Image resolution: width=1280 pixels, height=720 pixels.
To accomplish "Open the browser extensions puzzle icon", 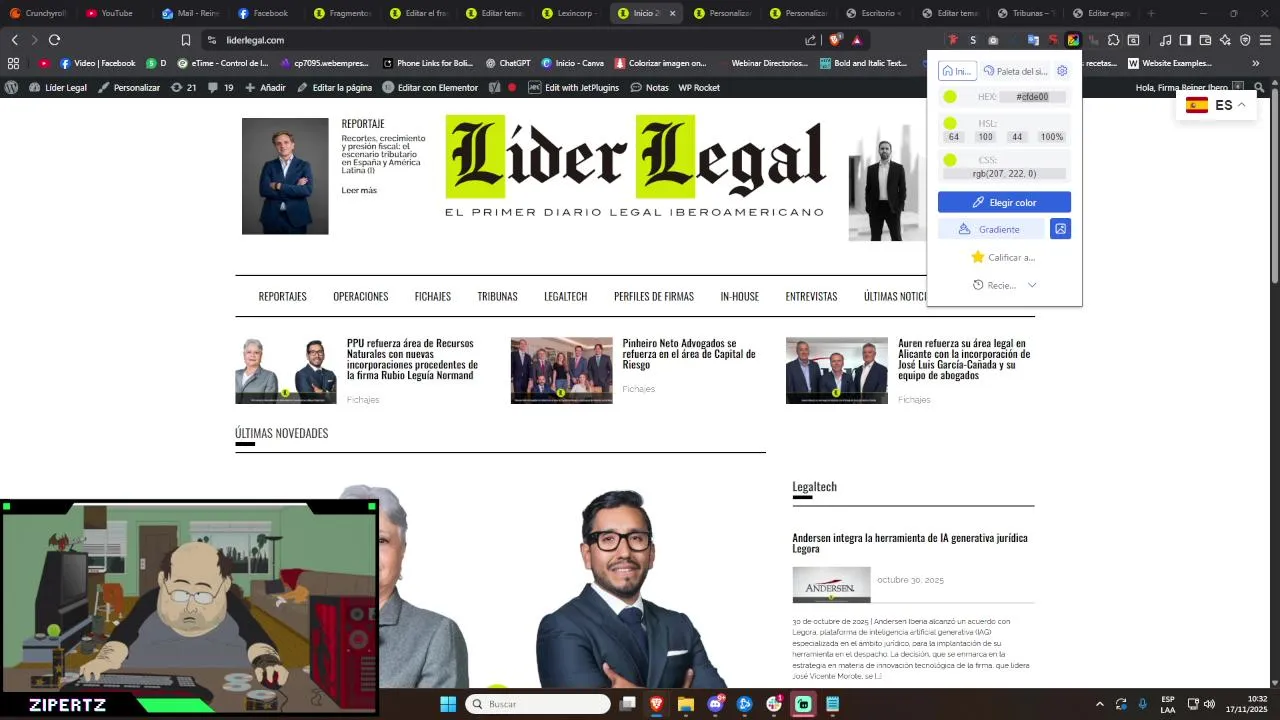I will tap(1113, 40).
